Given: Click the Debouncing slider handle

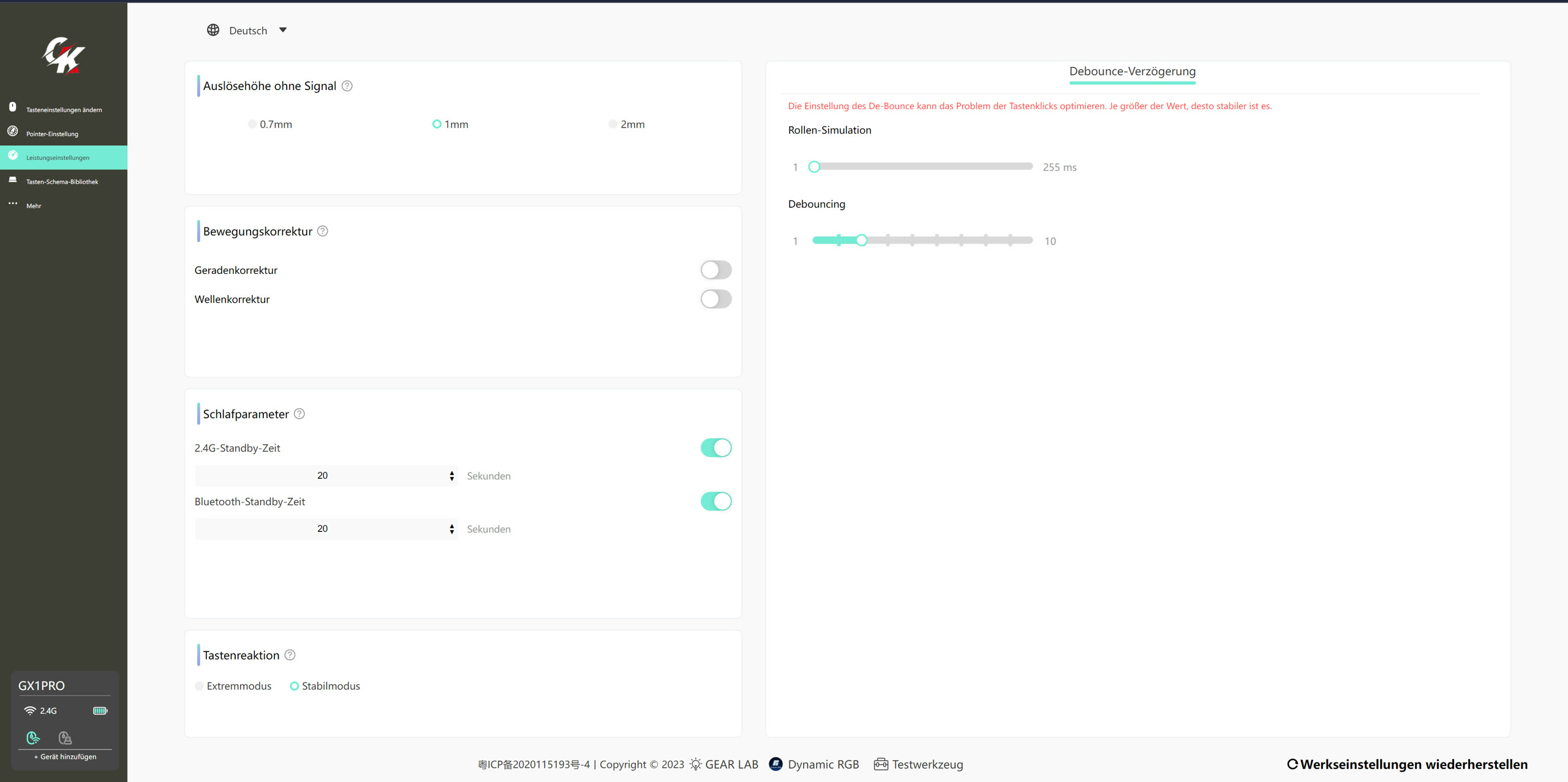Looking at the screenshot, I should [x=862, y=240].
